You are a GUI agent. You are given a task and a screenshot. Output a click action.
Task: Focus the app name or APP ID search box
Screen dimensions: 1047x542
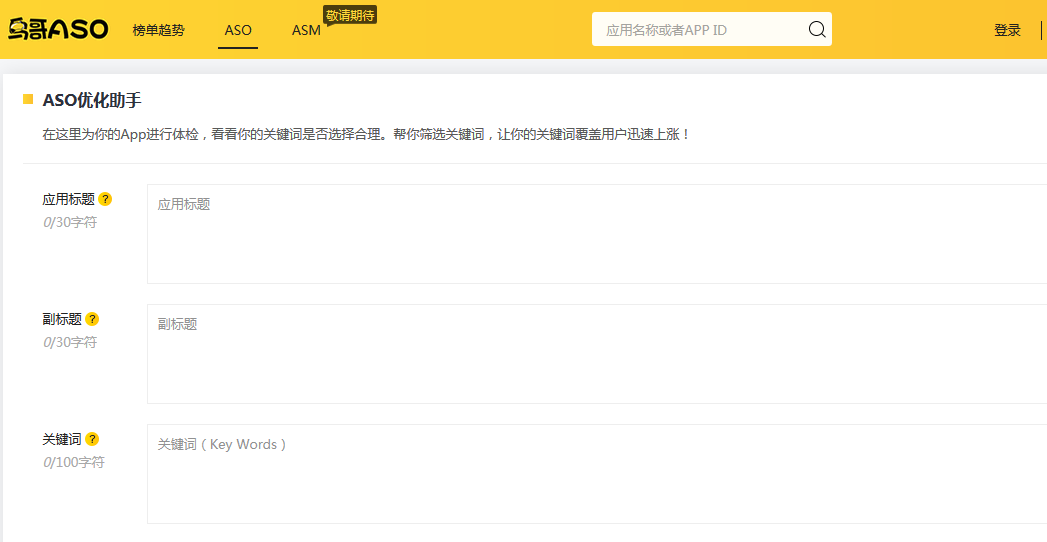tap(700, 30)
